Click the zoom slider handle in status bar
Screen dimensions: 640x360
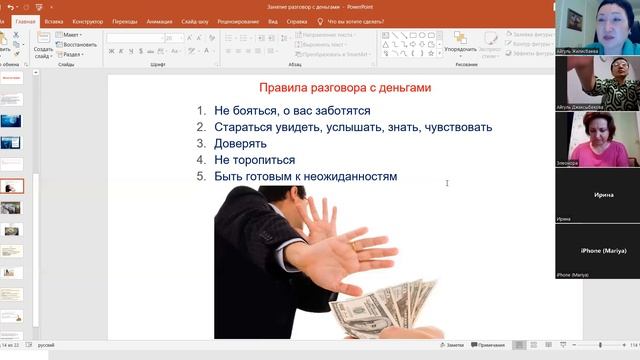(600, 345)
